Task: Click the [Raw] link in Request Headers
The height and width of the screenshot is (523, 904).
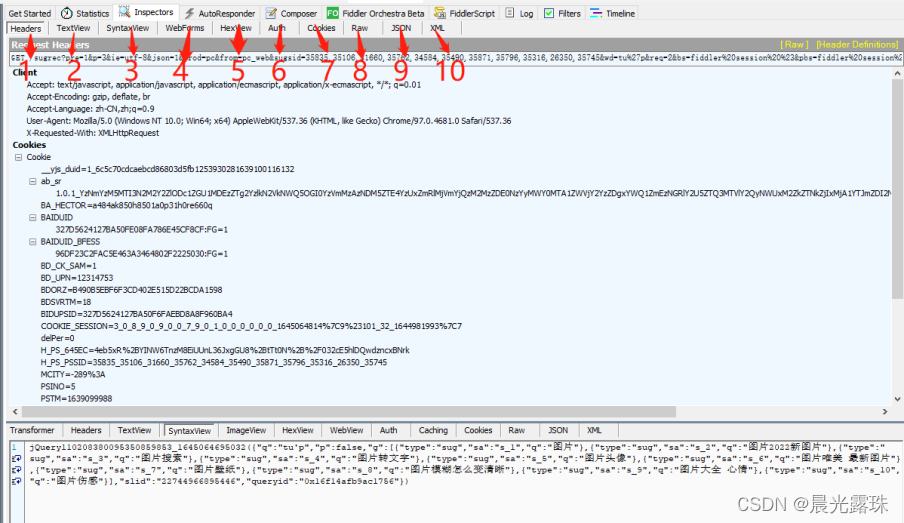Action: pos(794,44)
